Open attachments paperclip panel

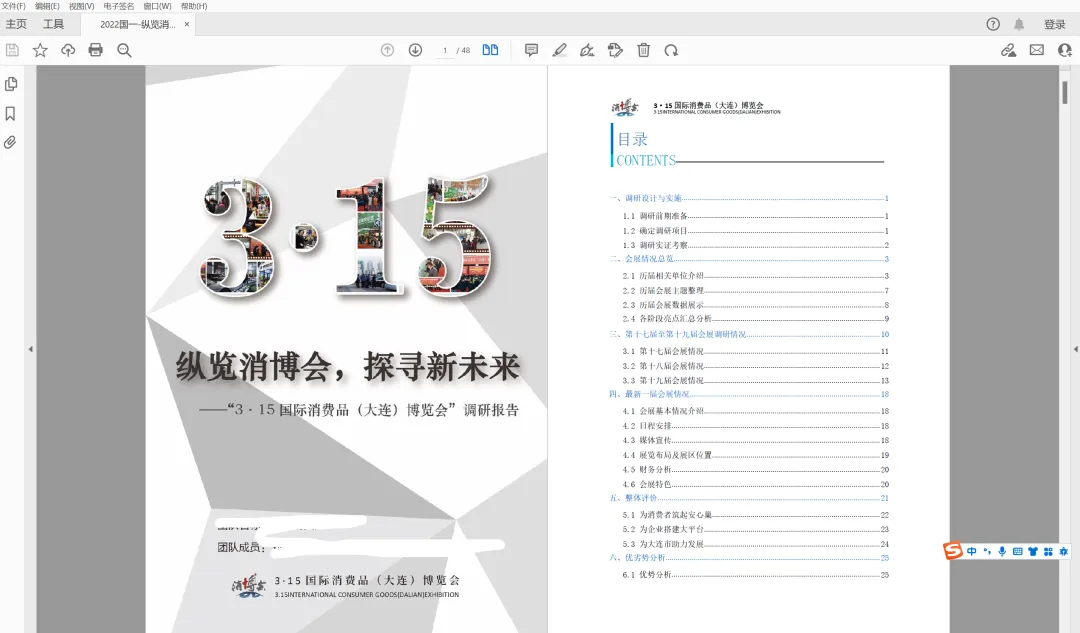tap(10, 143)
